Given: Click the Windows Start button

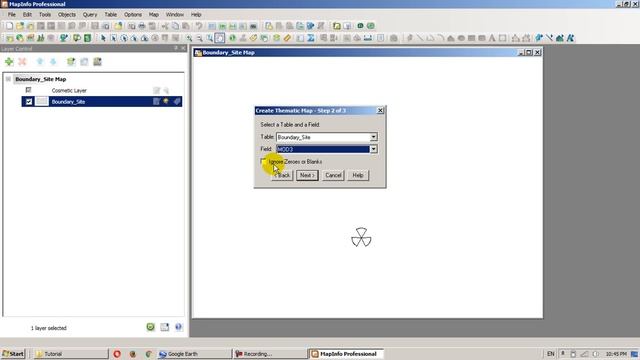Looking at the screenshot, I should coord(13,353).
